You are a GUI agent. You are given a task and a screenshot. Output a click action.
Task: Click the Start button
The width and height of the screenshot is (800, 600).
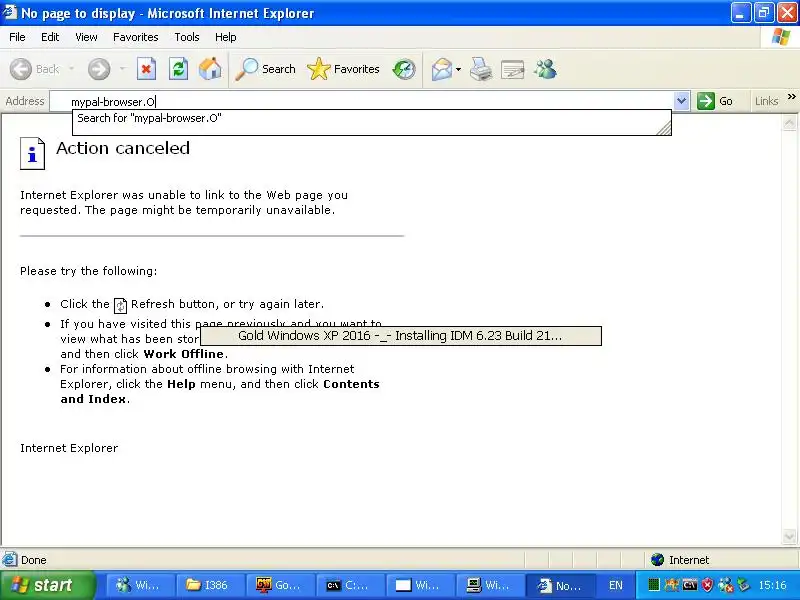48,585
